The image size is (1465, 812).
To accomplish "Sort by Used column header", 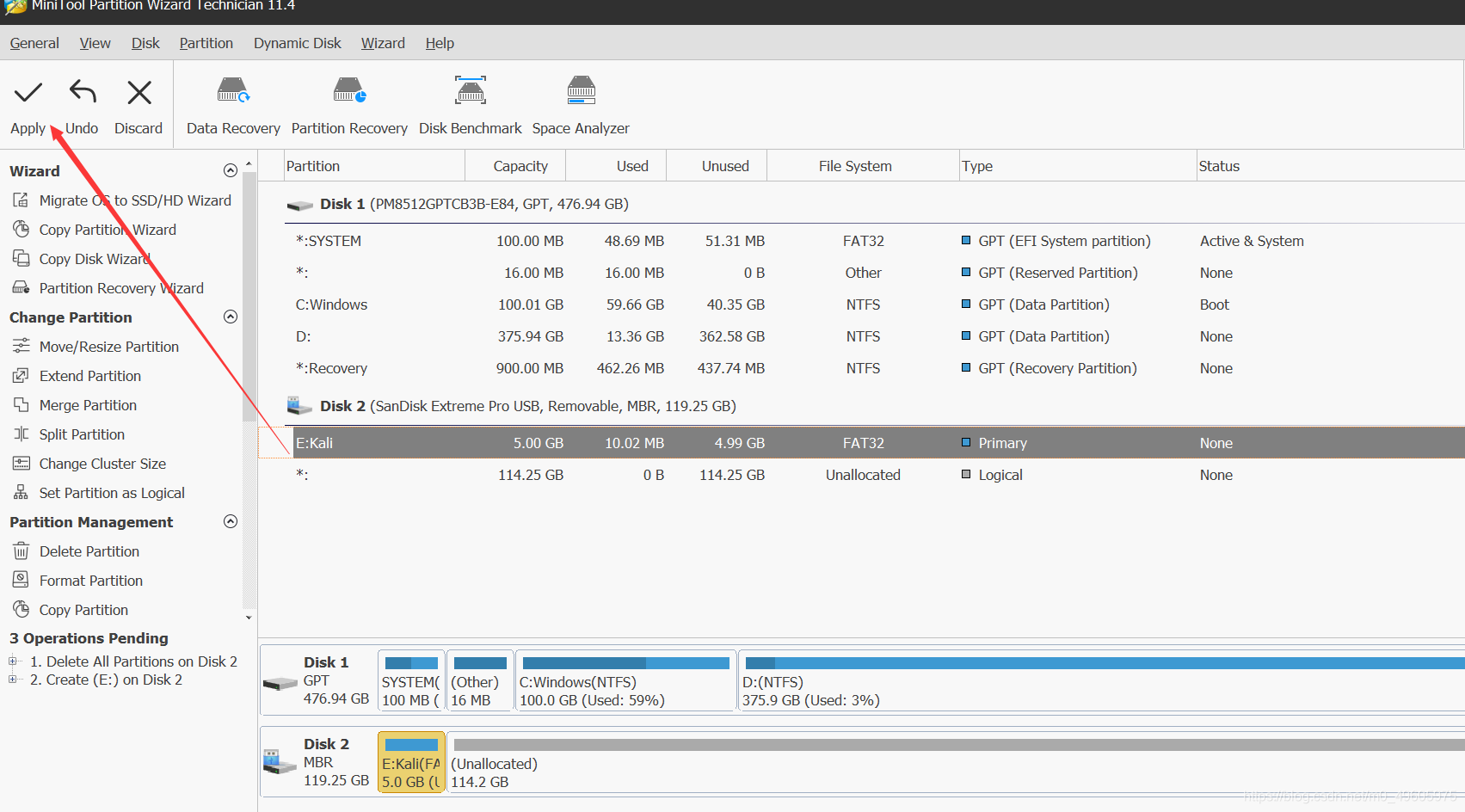I will [x=616, y=166].
